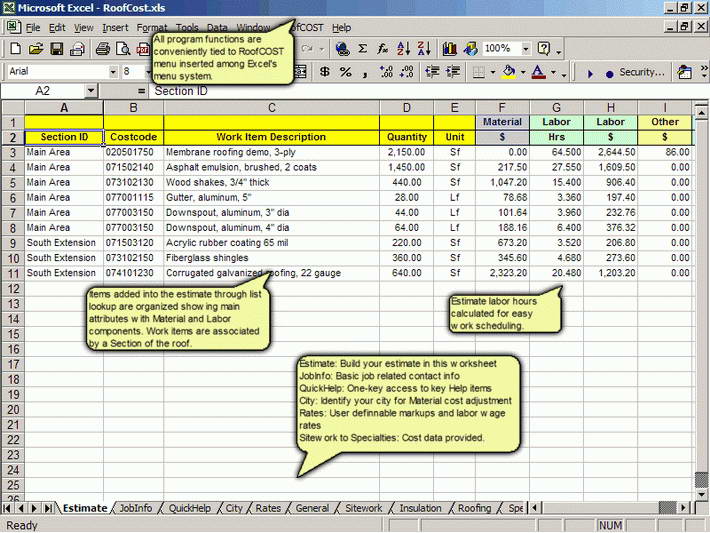Screen dimensions: 710x533
Task: Click column C header
Action: (271, 108)
